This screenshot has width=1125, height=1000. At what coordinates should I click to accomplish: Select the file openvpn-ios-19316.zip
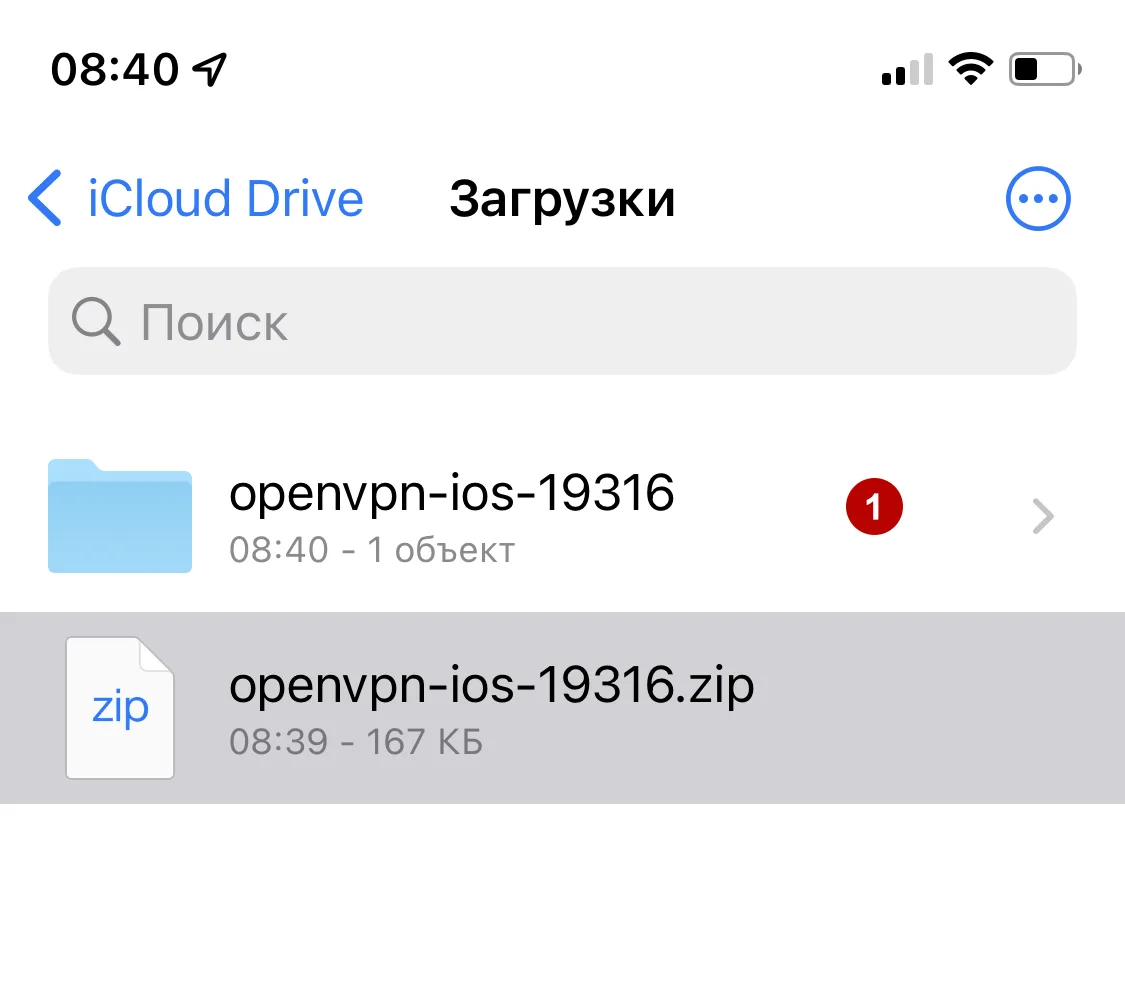(490, 685)
